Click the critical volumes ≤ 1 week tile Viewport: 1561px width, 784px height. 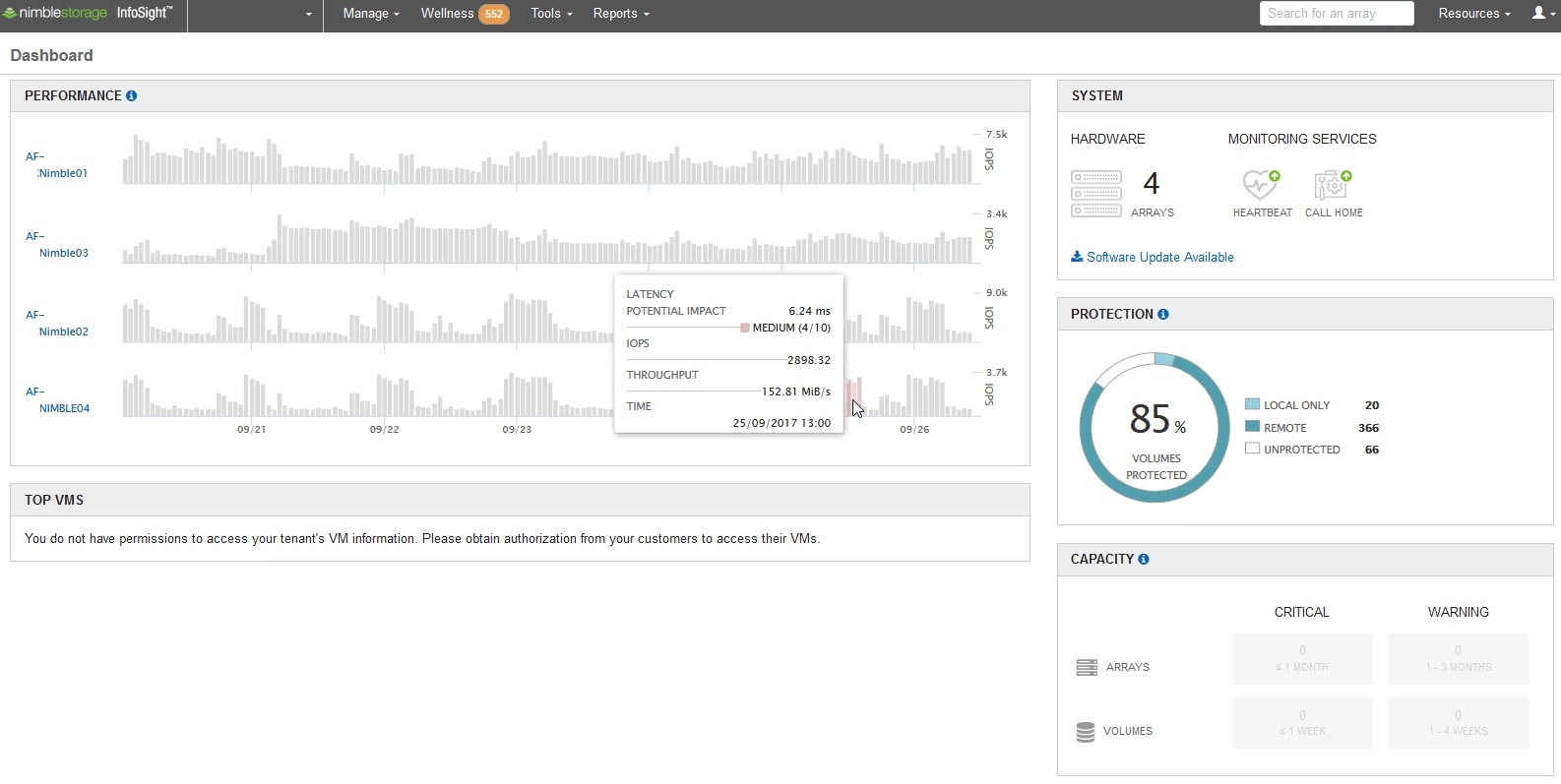point(1302,723)
